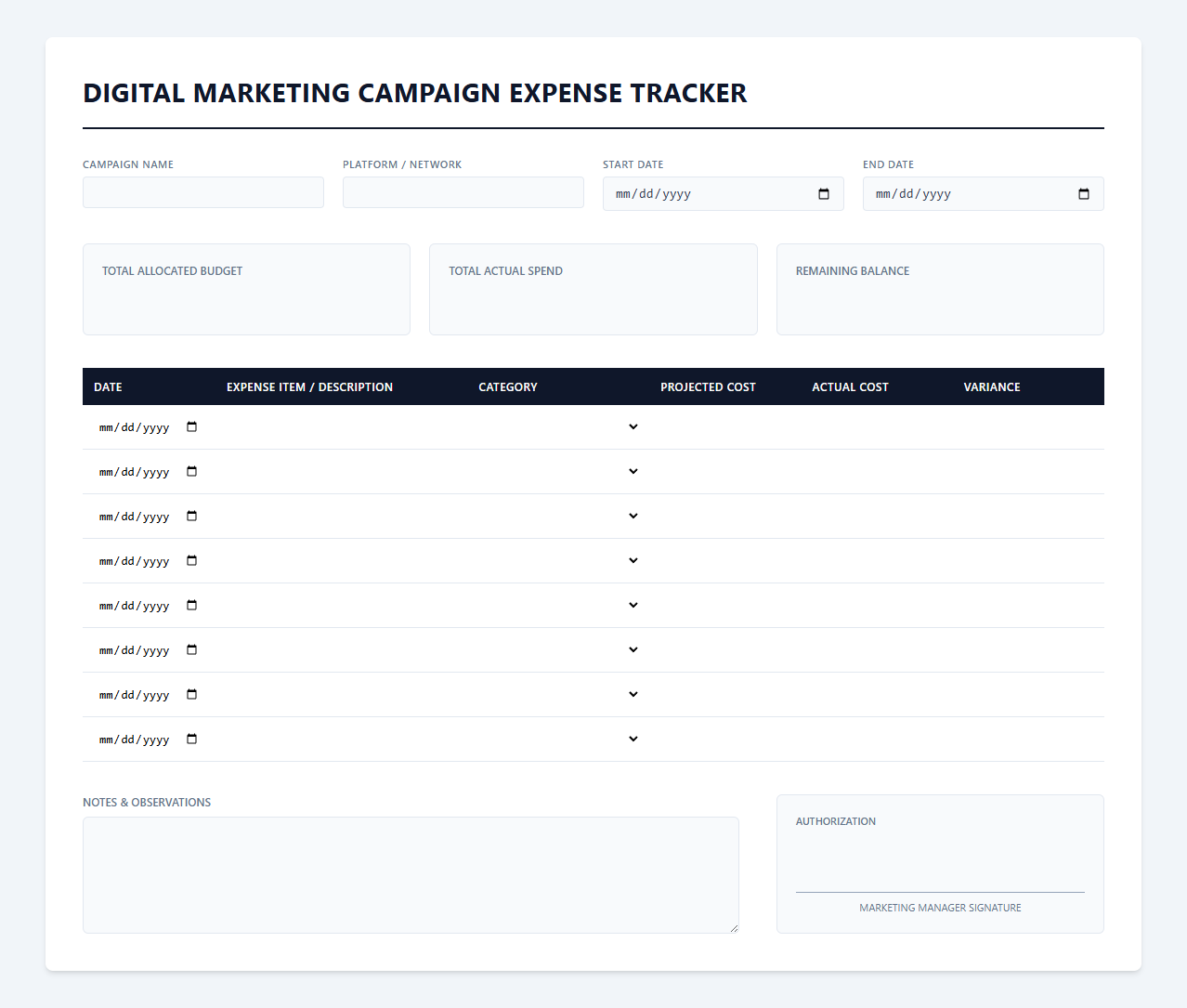Click the EXPENSE ITEM / DESCRIPTION column header
The image size is (1187, 1008).
tap(309, 387)
